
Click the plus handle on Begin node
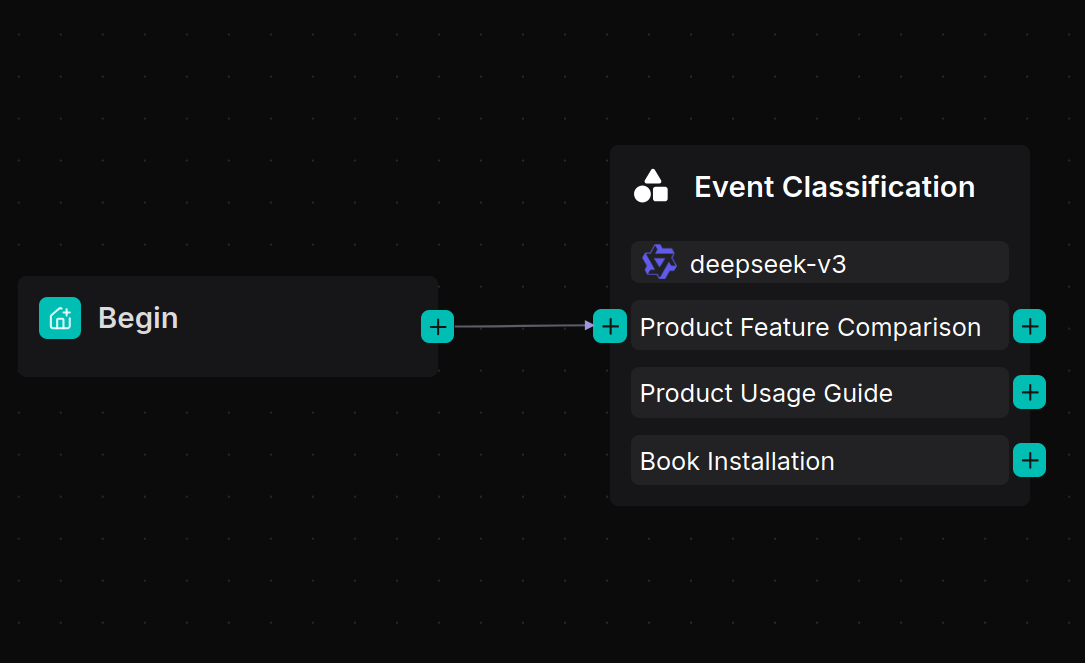(x=437, y=327)
